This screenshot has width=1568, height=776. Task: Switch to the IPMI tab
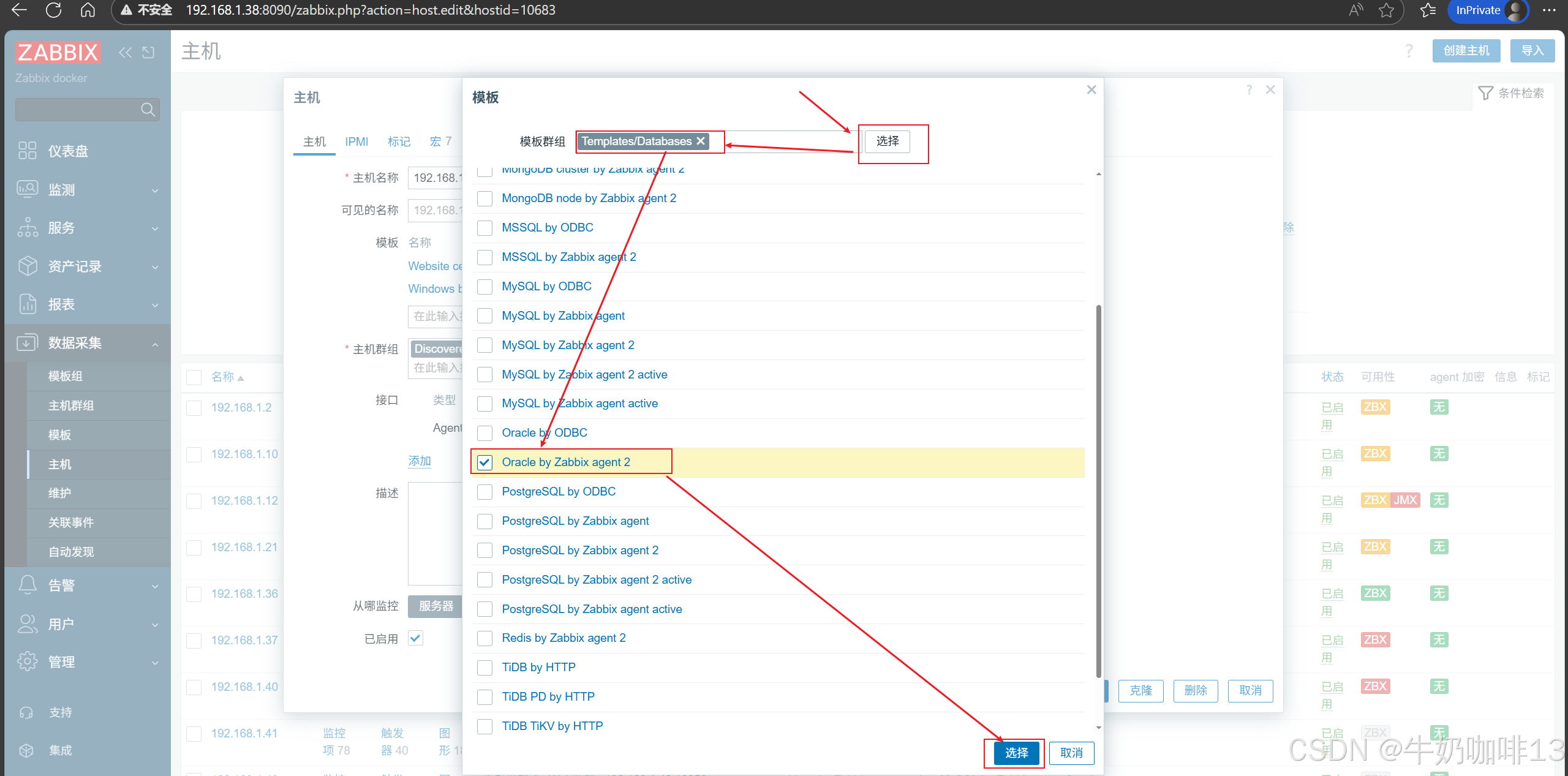pos(356,141)
